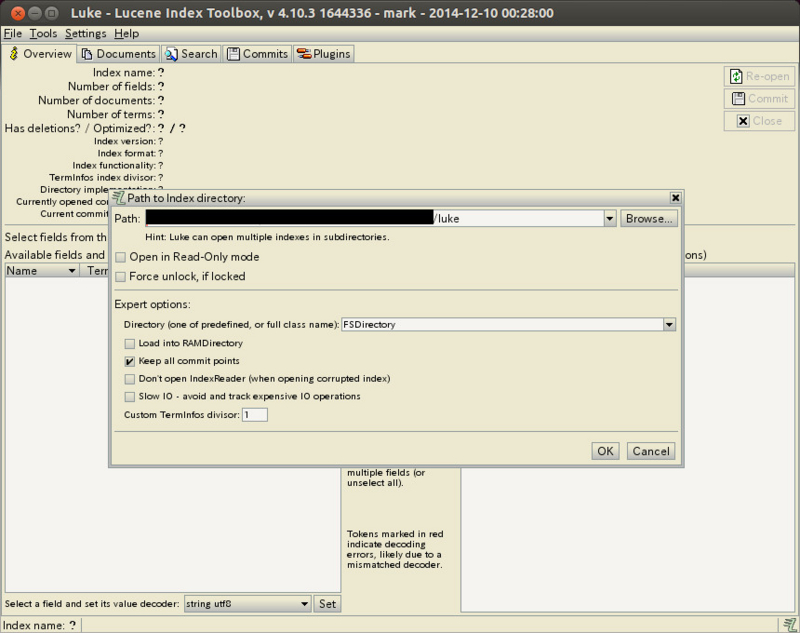Switch to the Commits tab
This screenshot has height=633, width=800.
click(258, 54)
